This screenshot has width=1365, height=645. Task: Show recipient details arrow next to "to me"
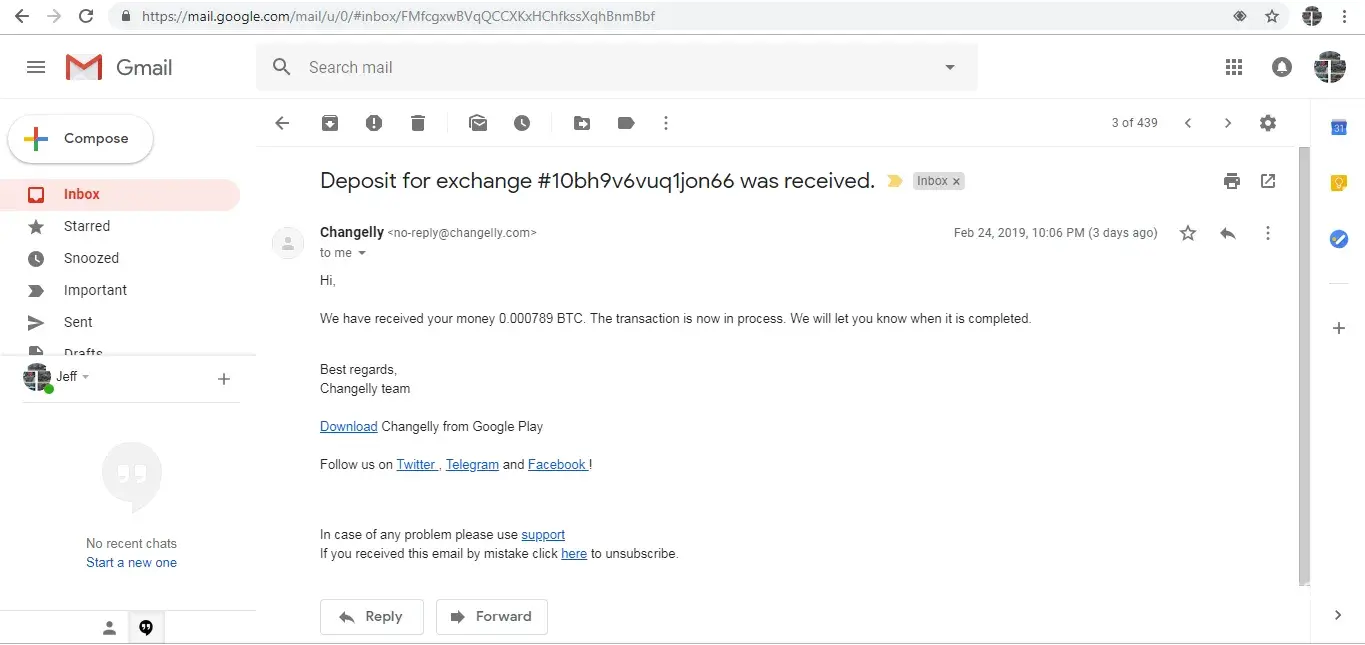point(362,253)
